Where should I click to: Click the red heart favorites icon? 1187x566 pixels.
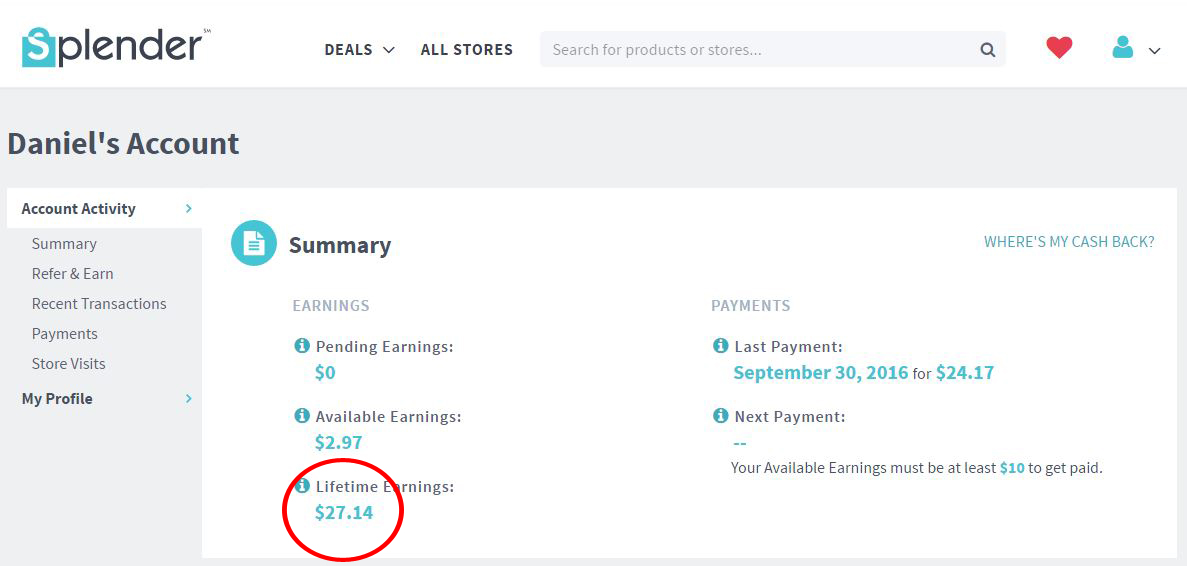click(1059, 47)
